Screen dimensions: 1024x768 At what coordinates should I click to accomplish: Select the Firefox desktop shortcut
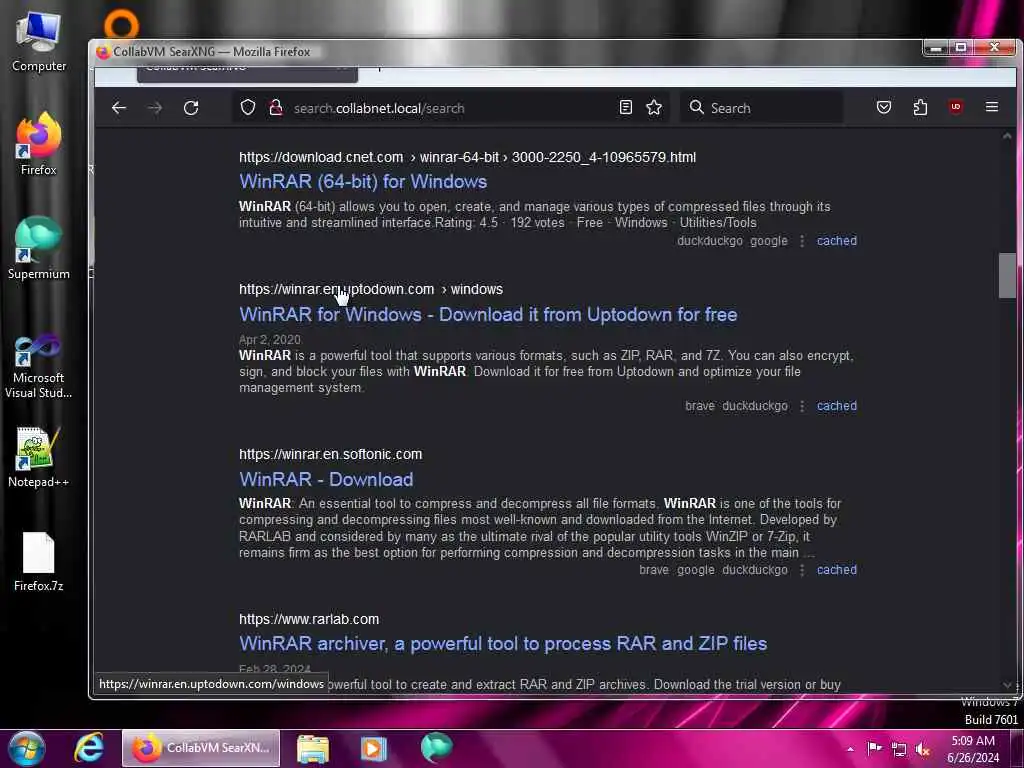coord(39,144)
